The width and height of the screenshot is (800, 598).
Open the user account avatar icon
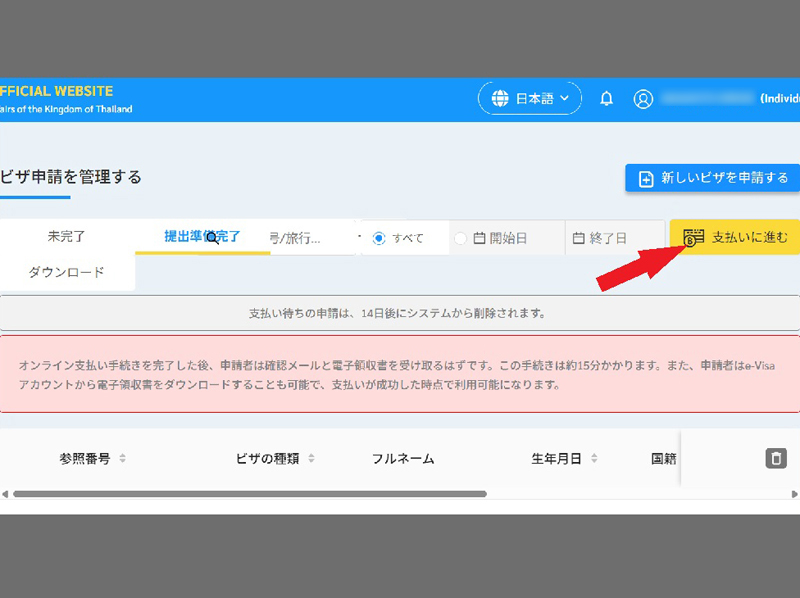(x=643, y=99)
